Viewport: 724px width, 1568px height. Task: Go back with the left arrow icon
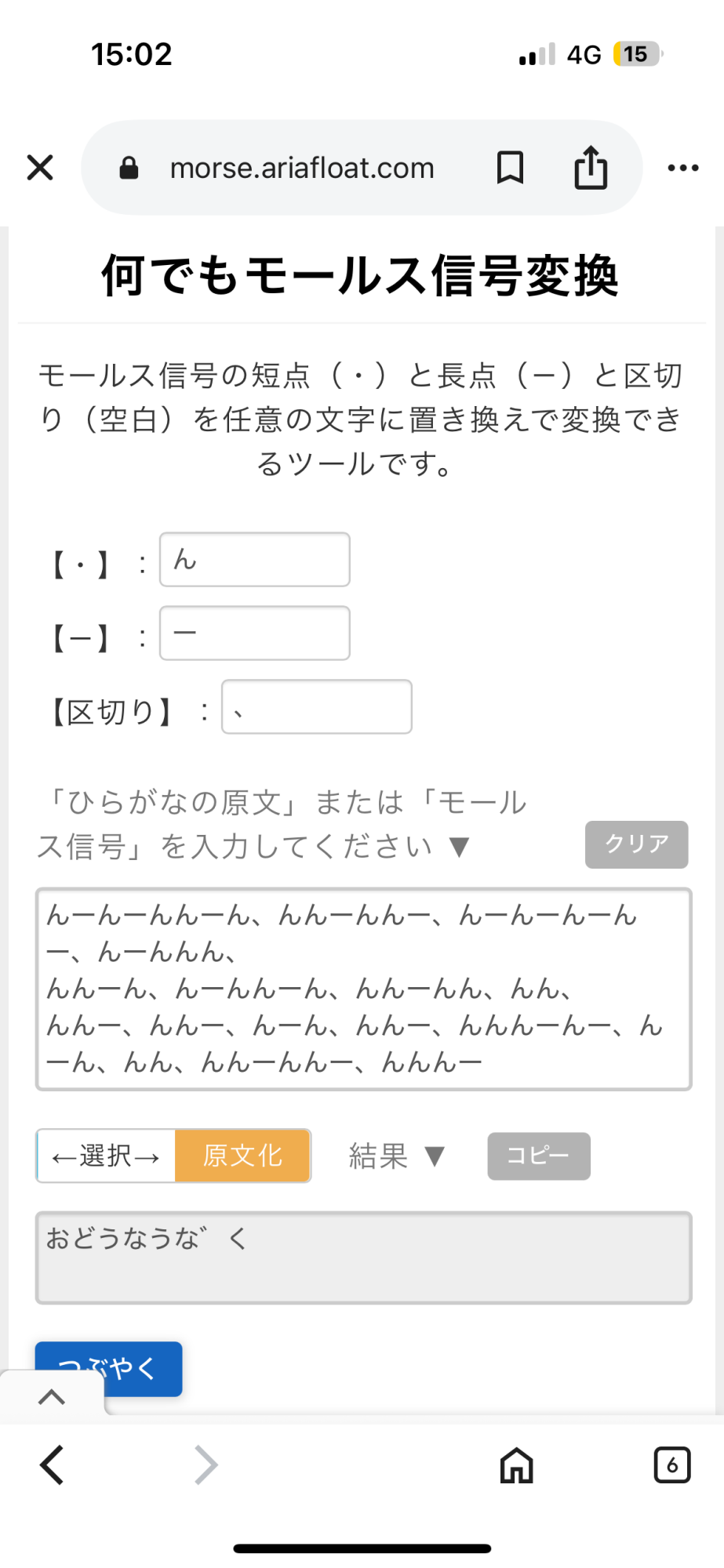[x=52, y=1465]
